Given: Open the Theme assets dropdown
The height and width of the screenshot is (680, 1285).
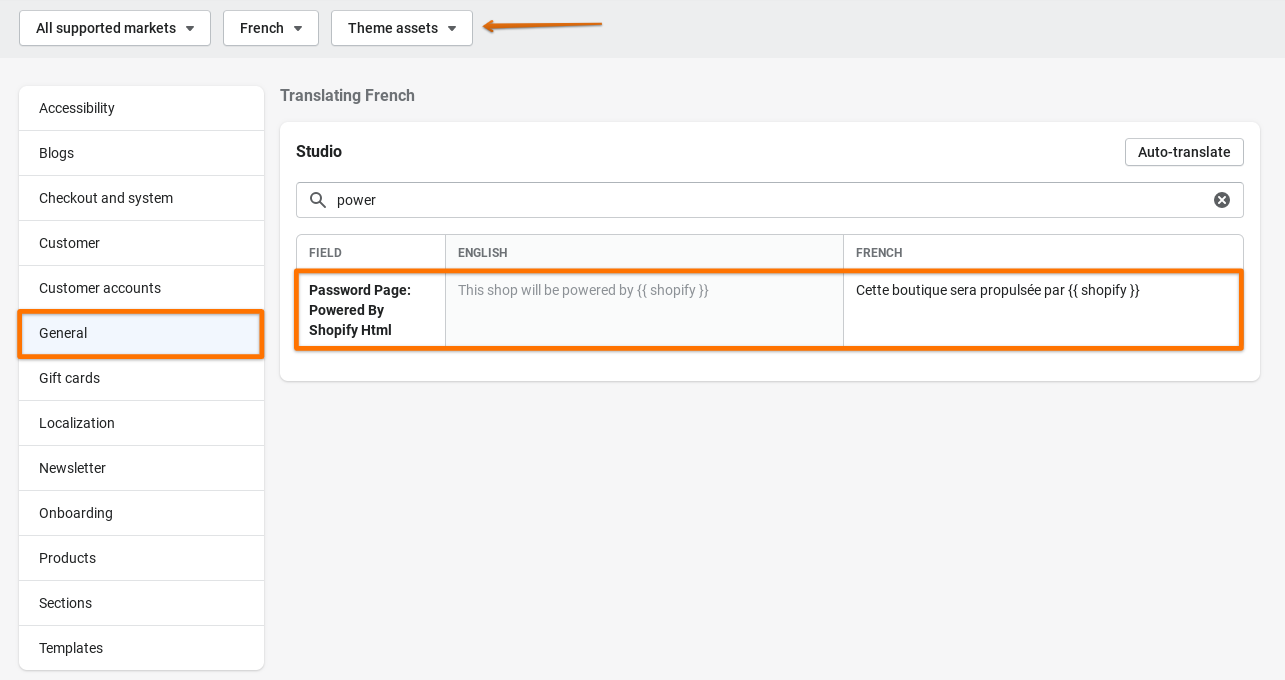Looking at the screenshot, I should (x=402, y=28).
